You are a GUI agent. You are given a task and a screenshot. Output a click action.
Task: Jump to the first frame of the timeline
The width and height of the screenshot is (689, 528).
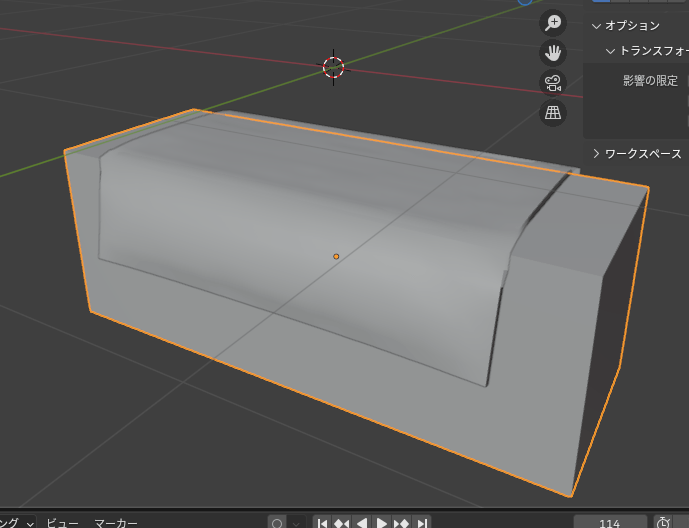pyautogui.click(x=322, y=522)
